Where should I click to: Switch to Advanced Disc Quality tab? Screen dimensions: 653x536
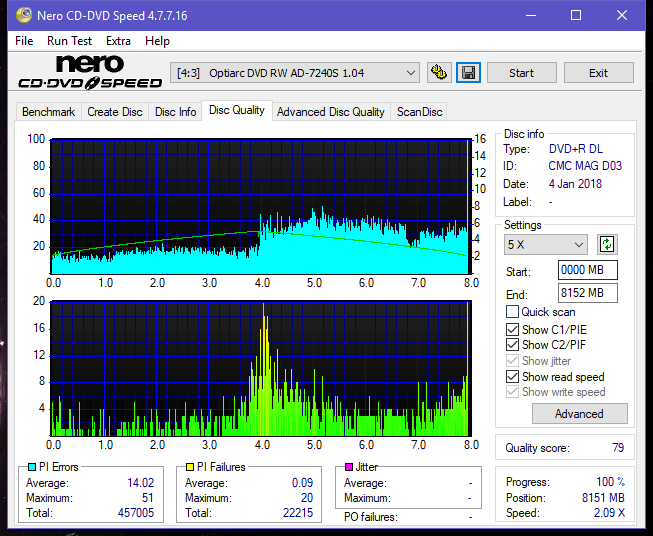point(331,112)
